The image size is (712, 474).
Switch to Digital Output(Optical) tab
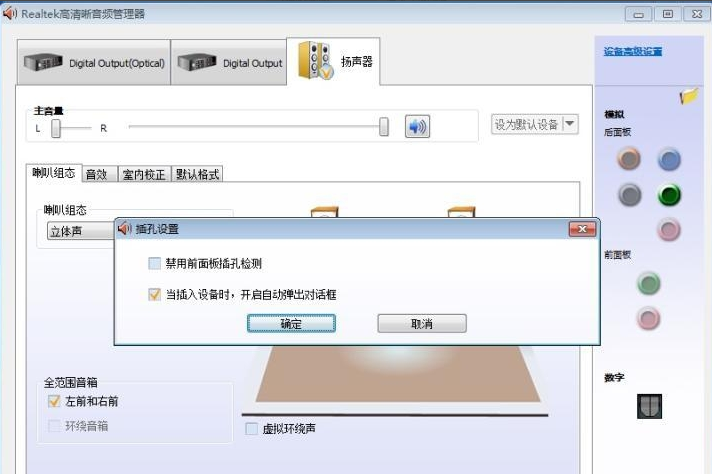(94, 62)
